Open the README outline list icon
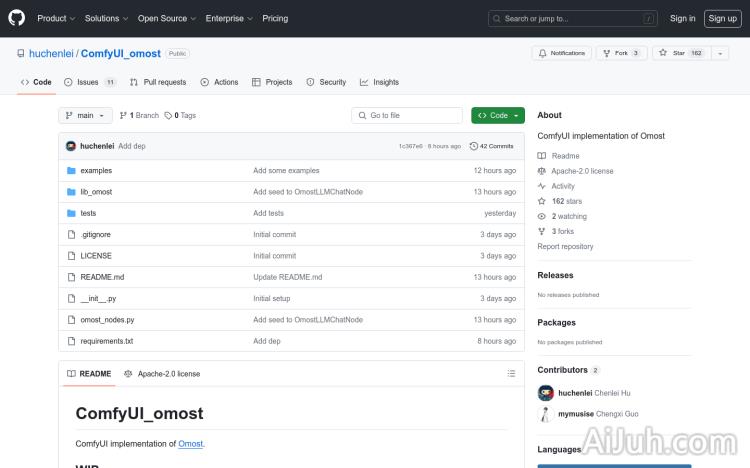The width and height of the screenshot is (750, 468). [x=511, y=374]
